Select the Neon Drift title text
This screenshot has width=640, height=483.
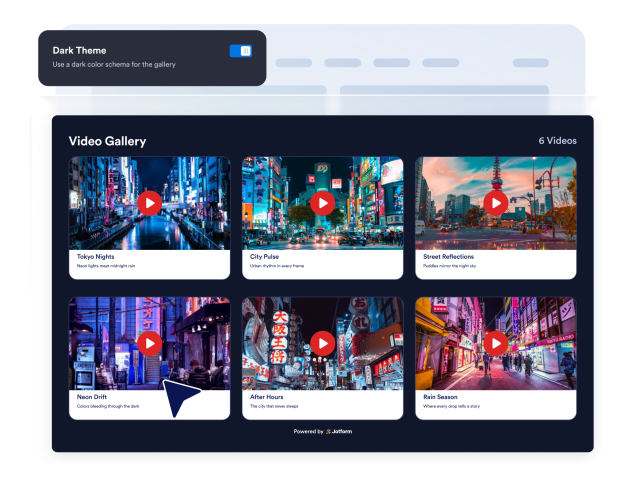(x=92, y=397)
